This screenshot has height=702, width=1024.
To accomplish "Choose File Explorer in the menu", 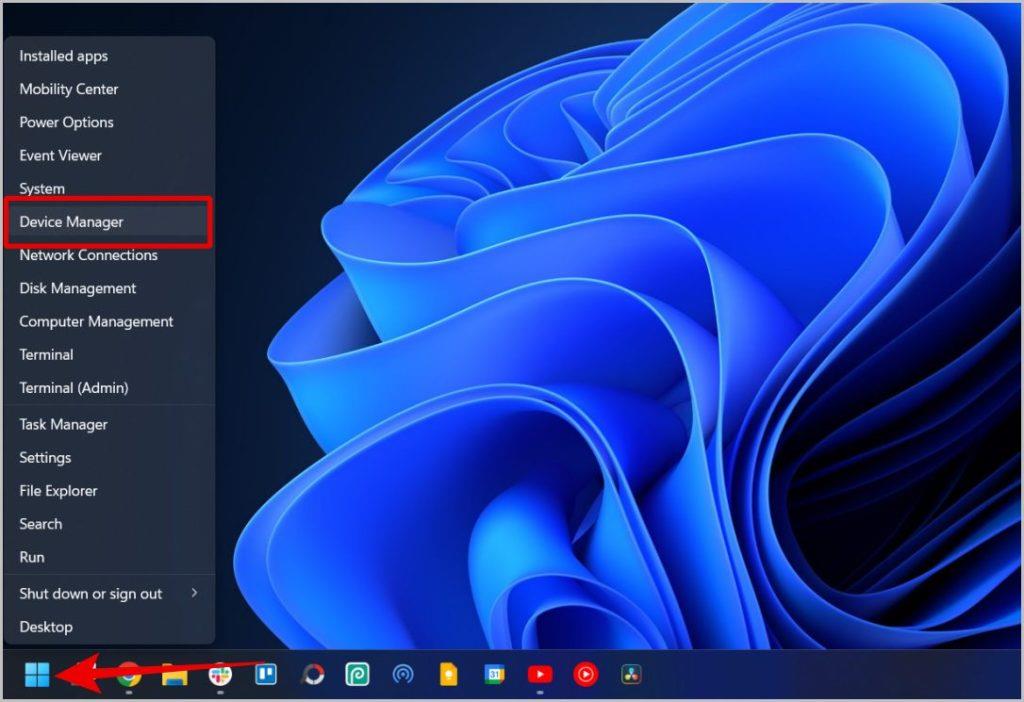I will 109,491.
